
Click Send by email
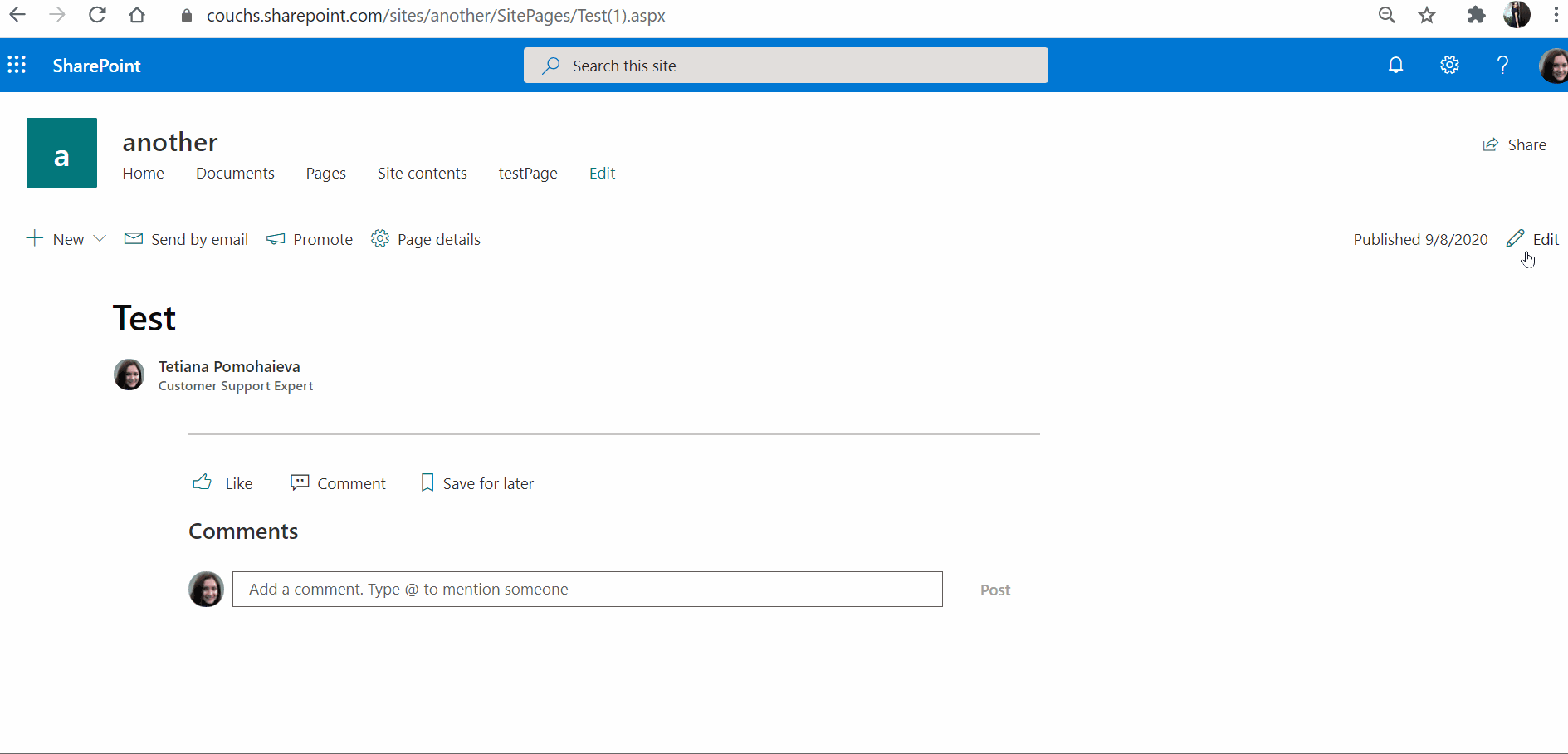pyautogui.click(x=186, y=239)
